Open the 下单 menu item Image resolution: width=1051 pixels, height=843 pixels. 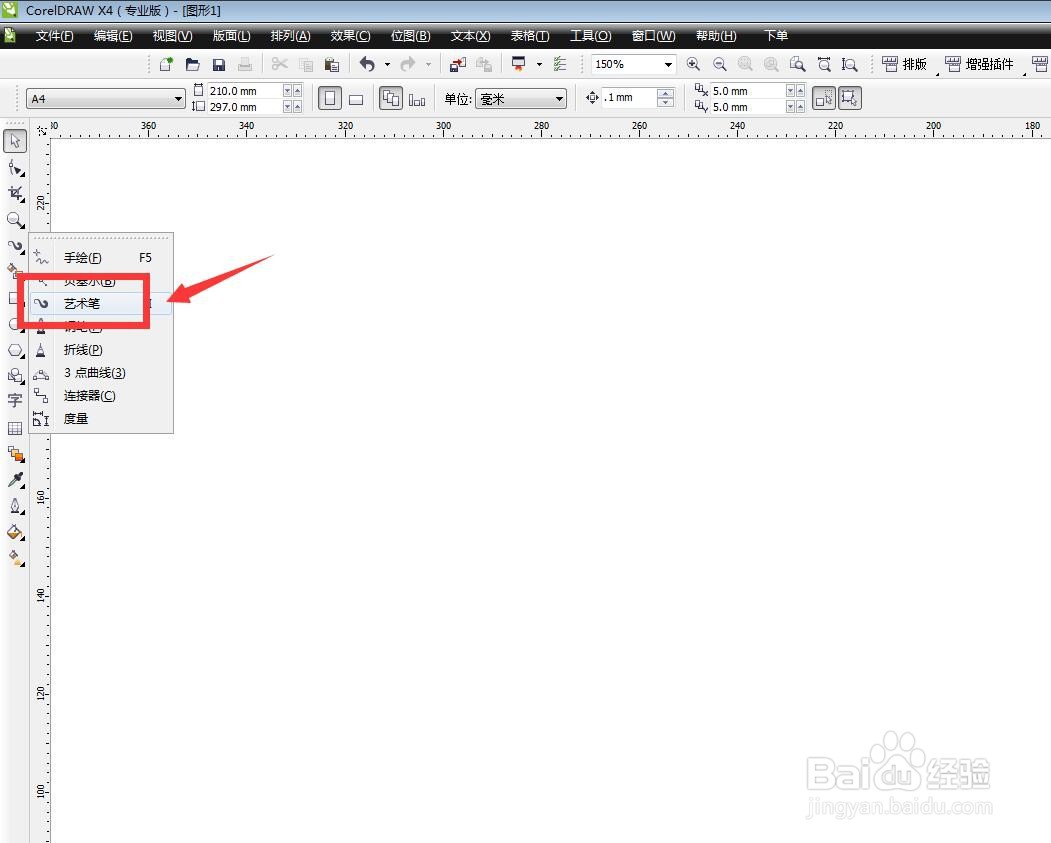pyautogui.click(x=776, y=36)
